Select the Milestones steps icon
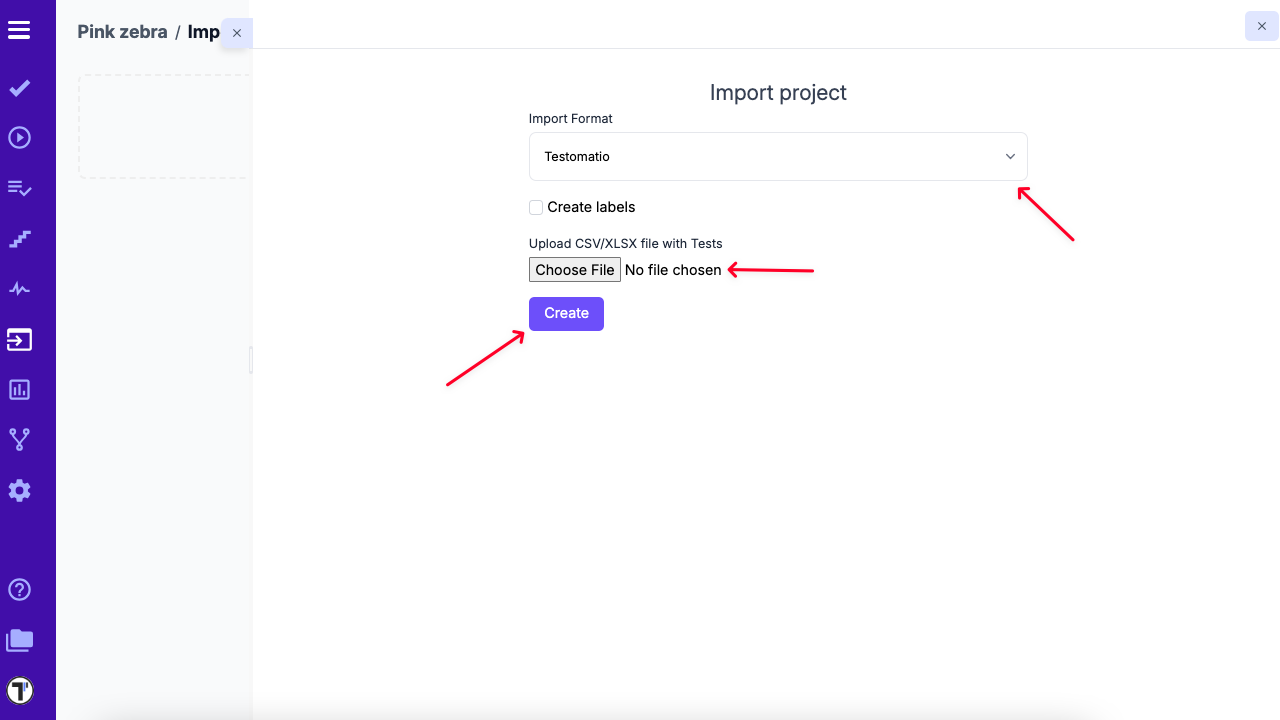Viewport: 1280px width, 720px height. (x=19, y=238)
